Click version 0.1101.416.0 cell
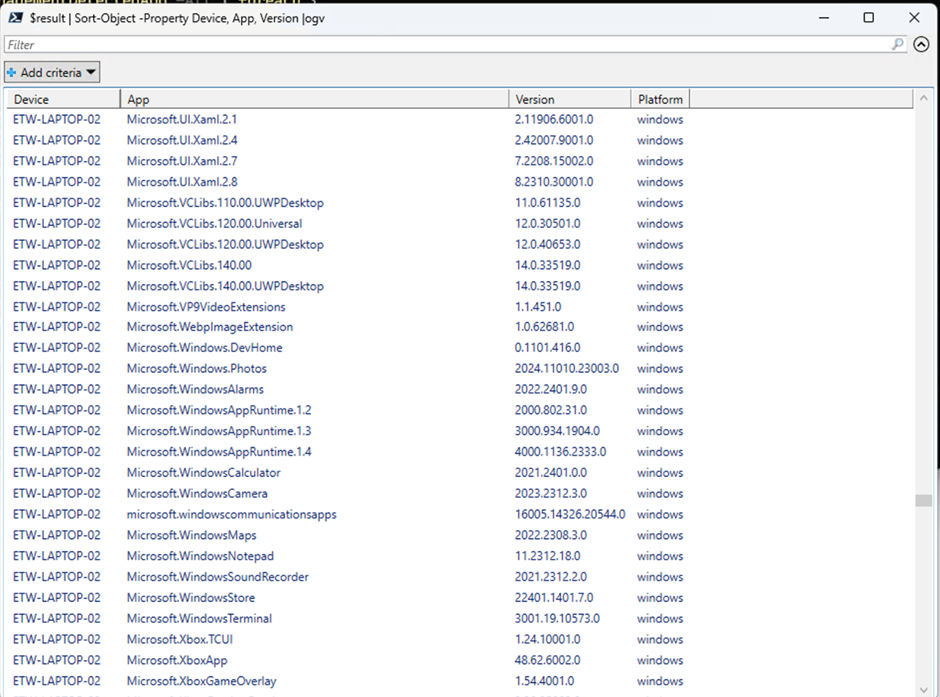This screenshot has height=697, width=940. (x=547, y=348)
